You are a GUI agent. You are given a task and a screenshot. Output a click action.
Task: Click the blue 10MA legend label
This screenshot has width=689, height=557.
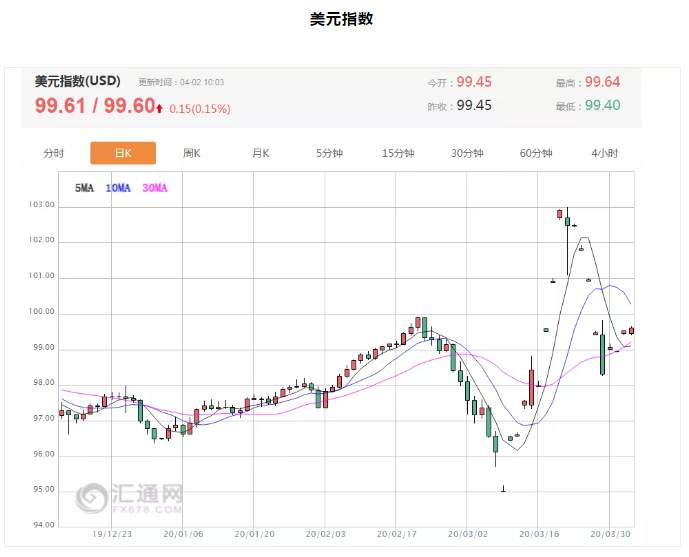(x=118, y=188)
